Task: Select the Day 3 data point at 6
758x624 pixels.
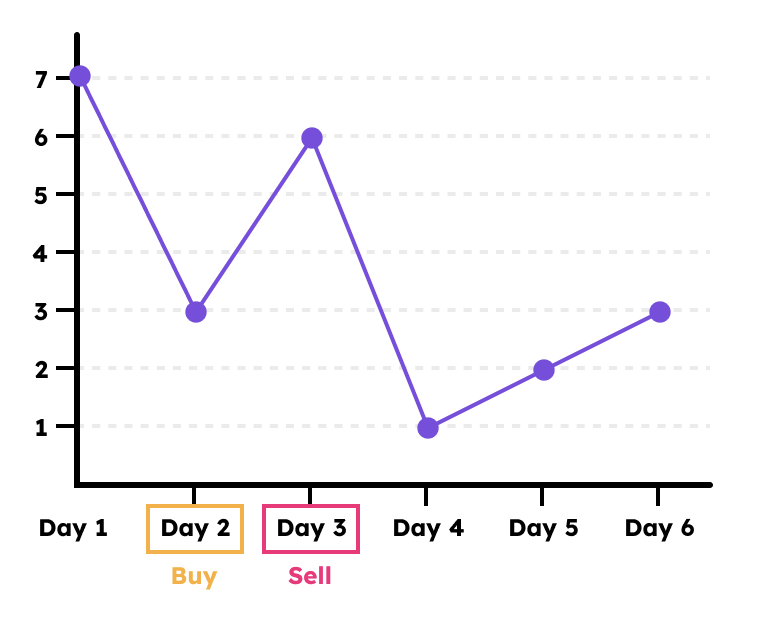Action: 312,138
